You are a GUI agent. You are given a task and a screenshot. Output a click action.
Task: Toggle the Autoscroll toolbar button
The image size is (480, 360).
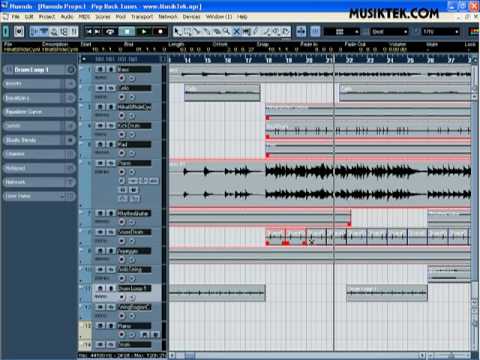point(301,32)
